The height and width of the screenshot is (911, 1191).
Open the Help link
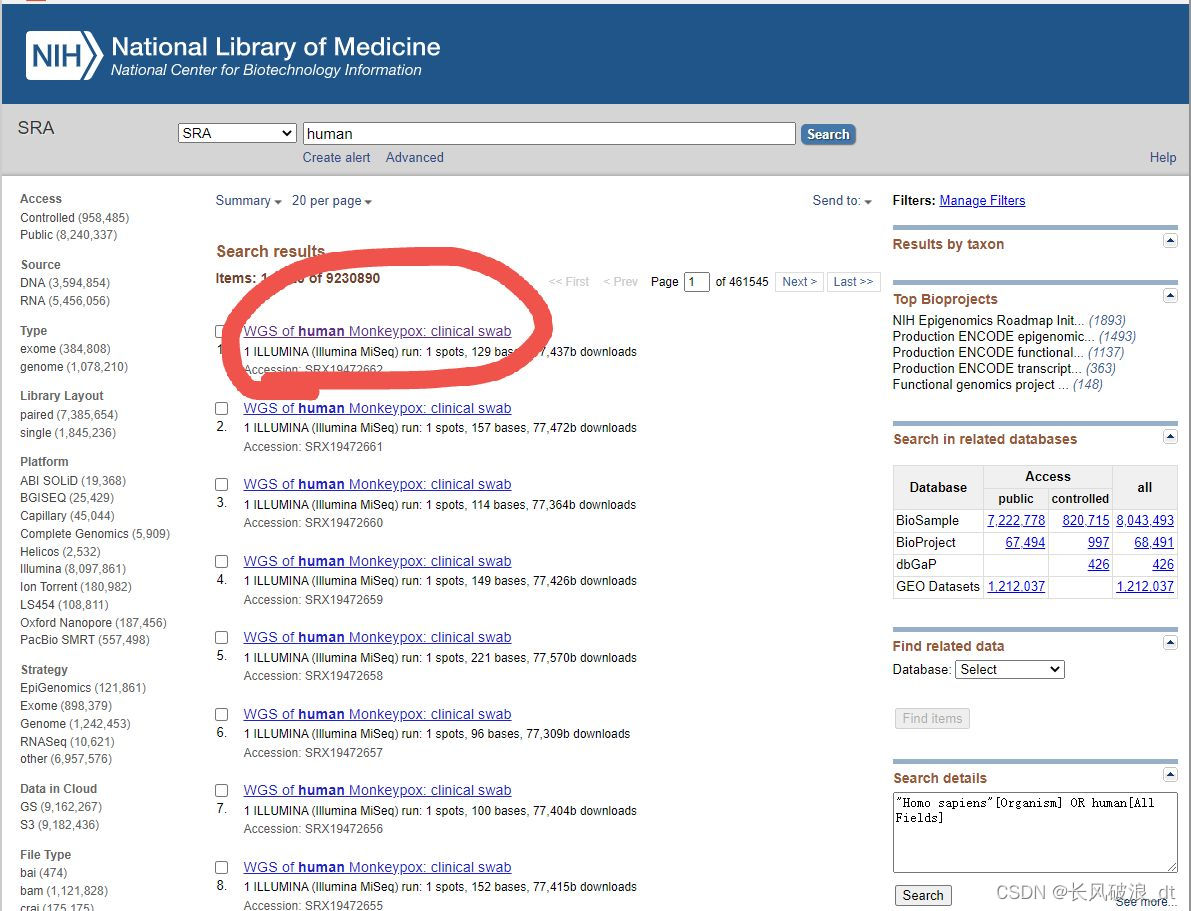click(x=1163, y=157)
